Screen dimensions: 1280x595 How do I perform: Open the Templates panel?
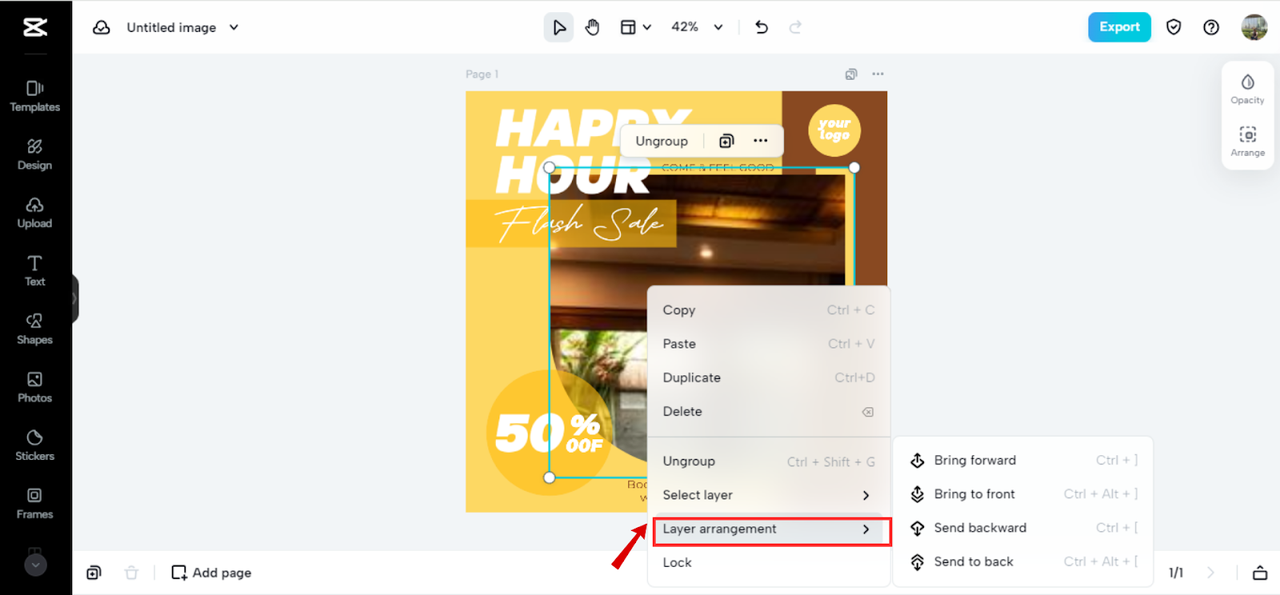coord(35,96)
